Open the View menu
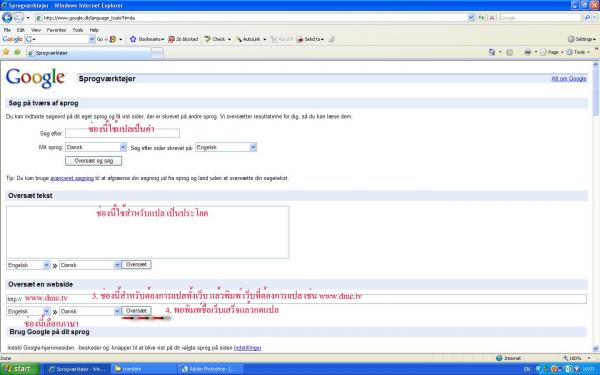This screenshot has width=600, height=375. [36, 30]
